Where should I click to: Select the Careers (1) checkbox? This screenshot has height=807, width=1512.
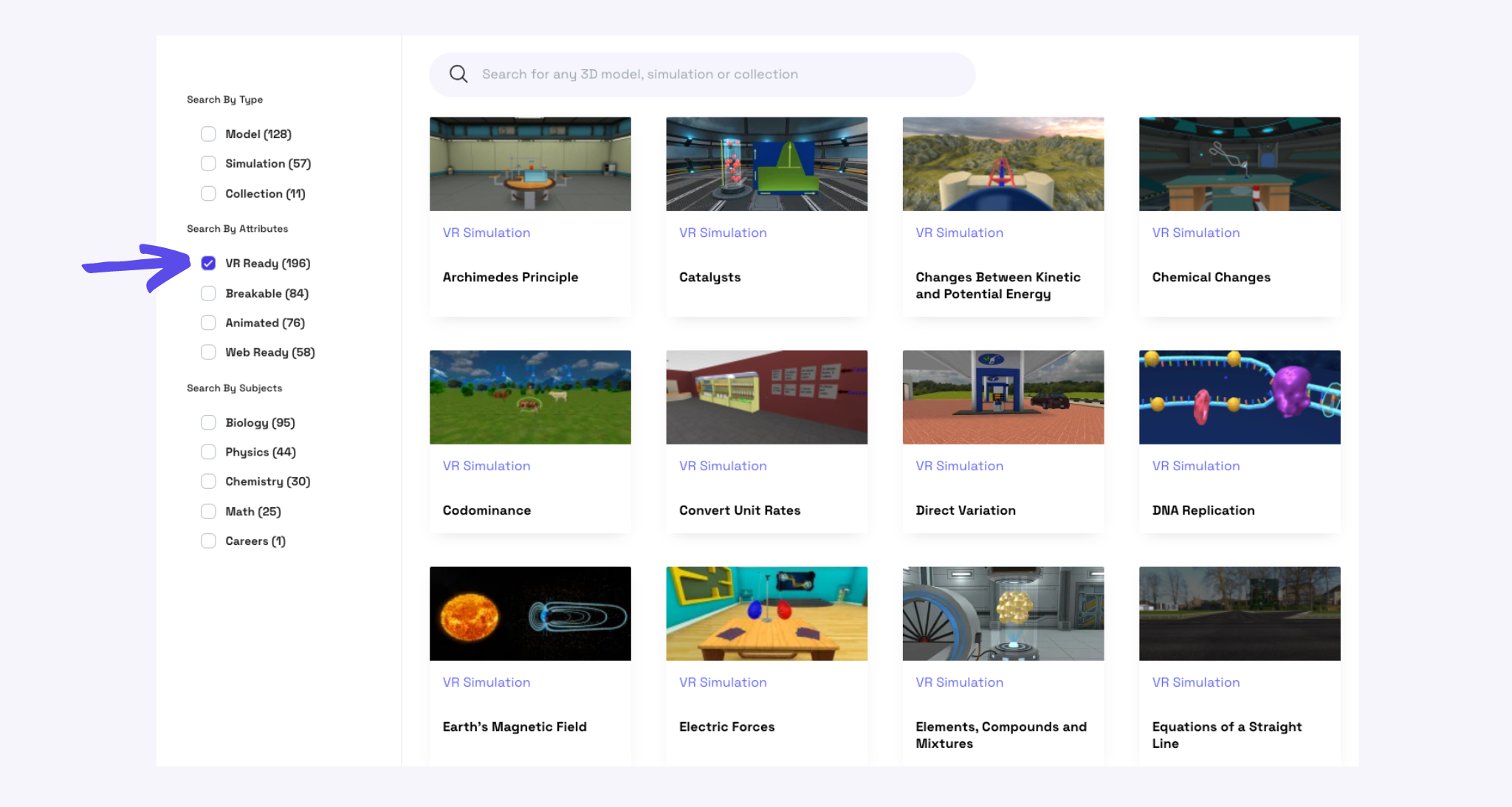(x=208, y=541)
